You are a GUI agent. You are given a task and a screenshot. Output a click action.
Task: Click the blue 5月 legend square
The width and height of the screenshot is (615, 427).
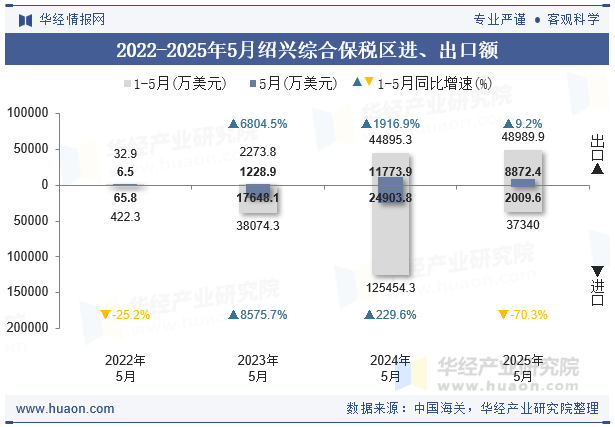pyautogui.click(x=253, y=83)
